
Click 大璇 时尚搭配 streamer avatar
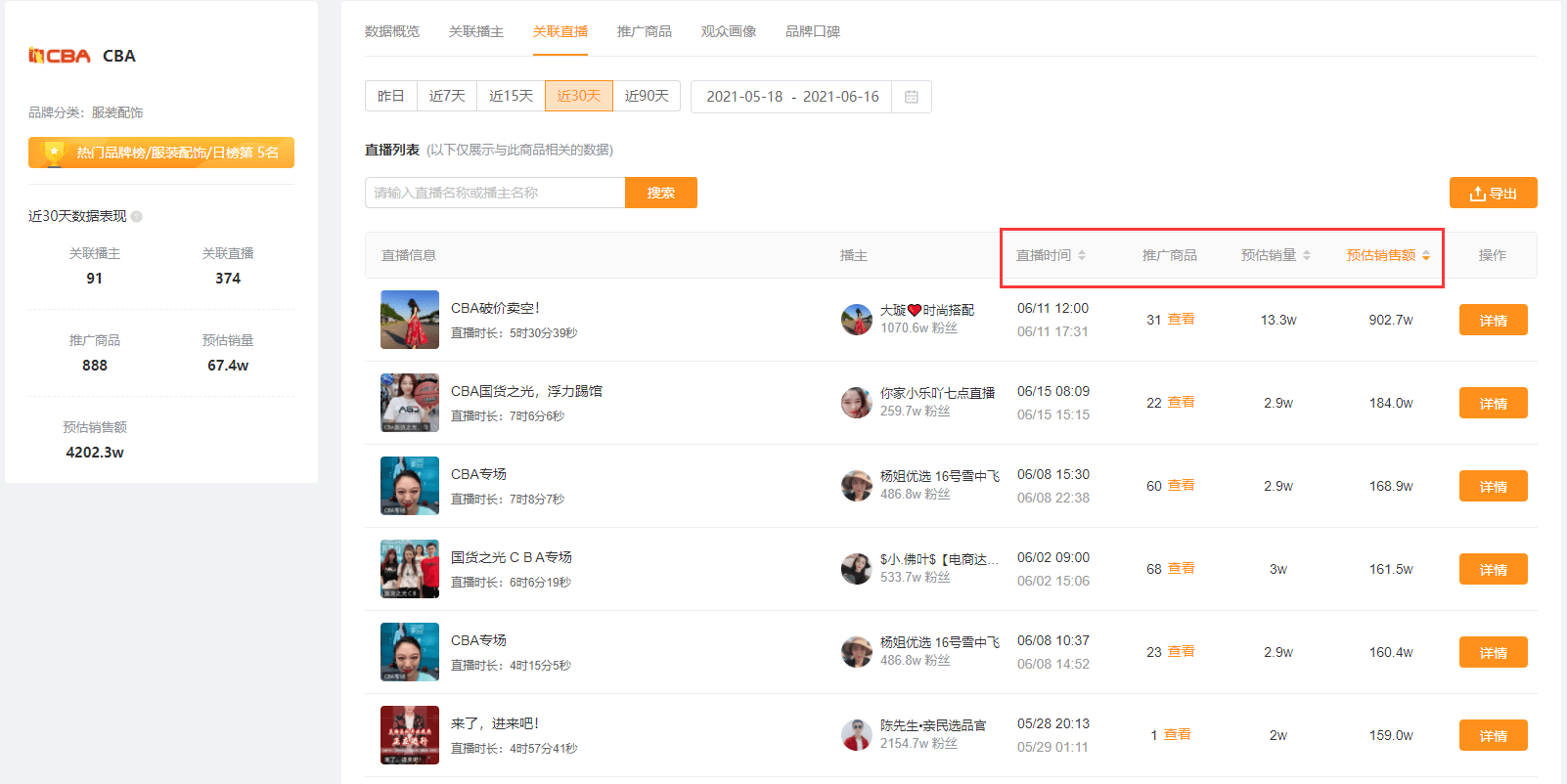tap(857, 320)
